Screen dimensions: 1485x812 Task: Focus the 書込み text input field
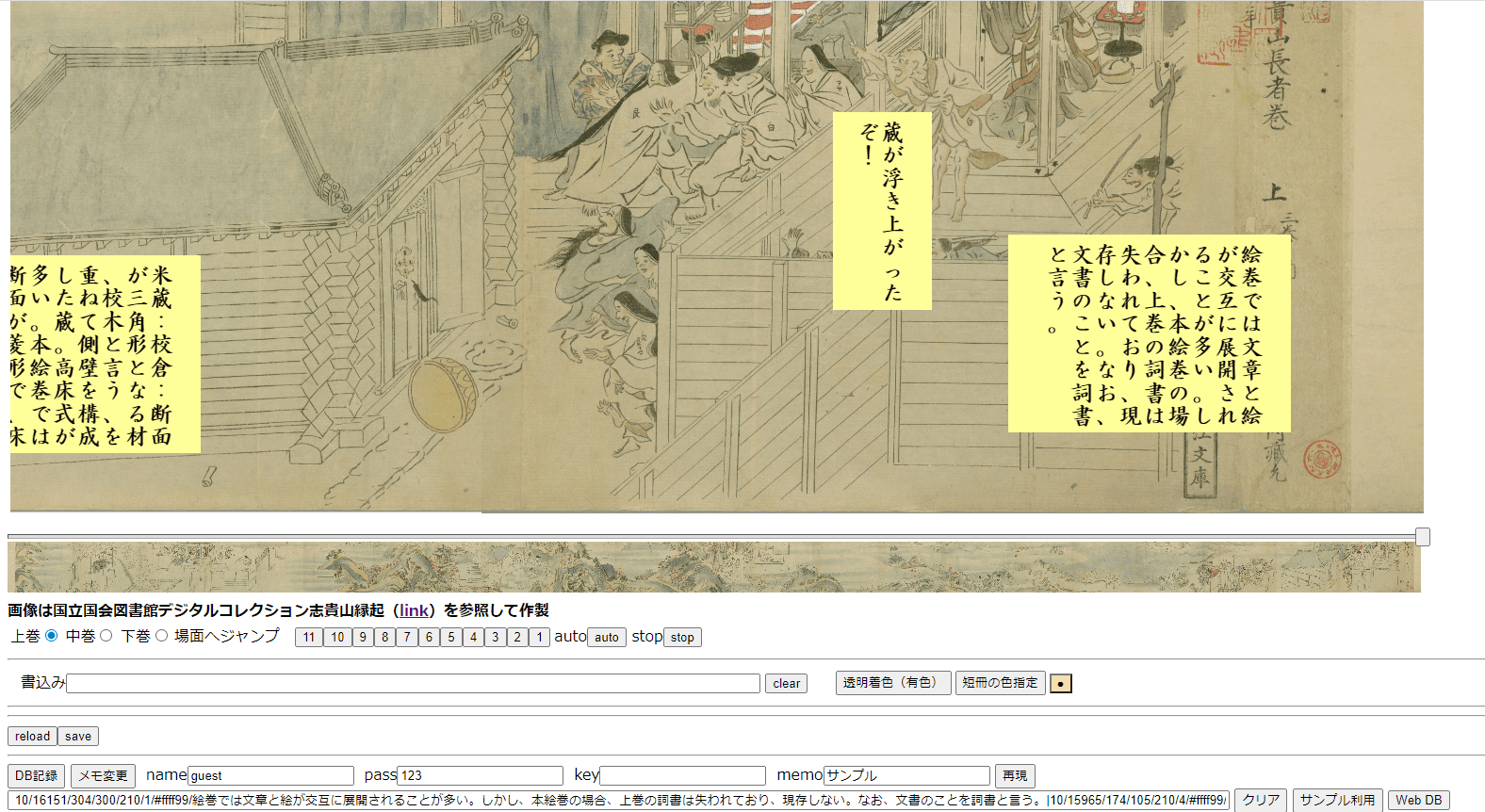pyautogui.click(x=414, y=683)
